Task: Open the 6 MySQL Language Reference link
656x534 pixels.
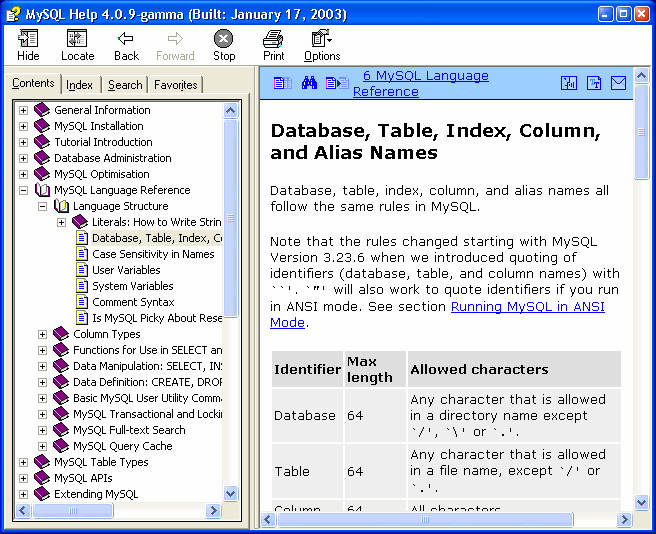Action: [421, 83]
